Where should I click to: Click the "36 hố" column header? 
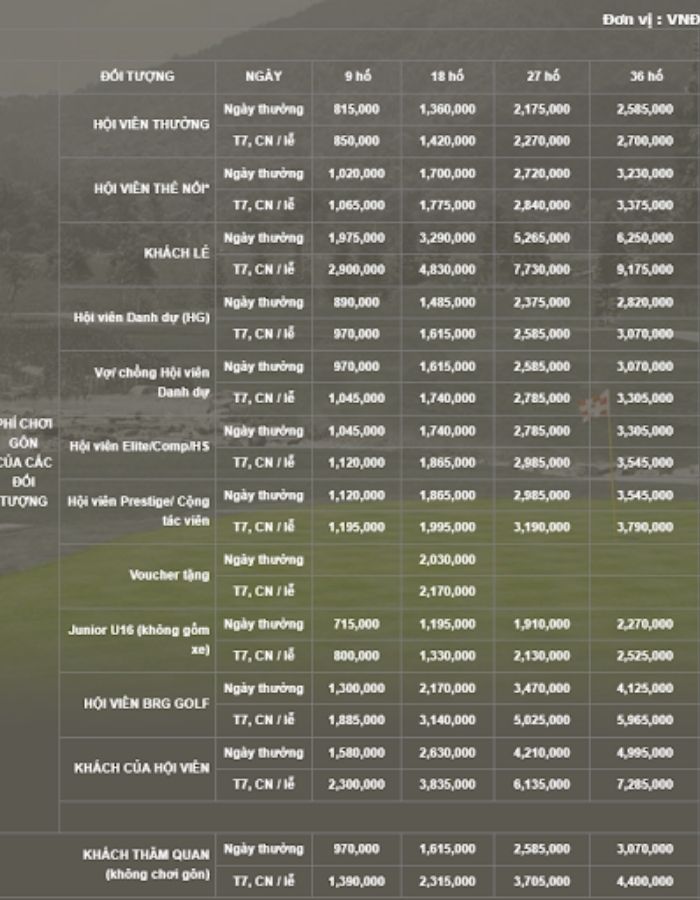[x=645, y=76]
